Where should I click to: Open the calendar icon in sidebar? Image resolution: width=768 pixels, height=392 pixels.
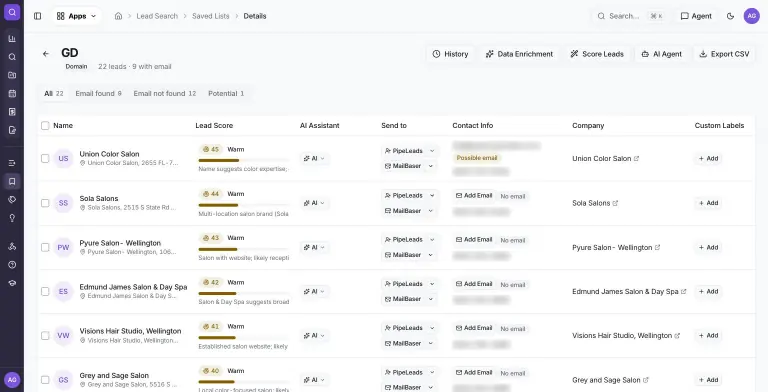pos(12,94)
